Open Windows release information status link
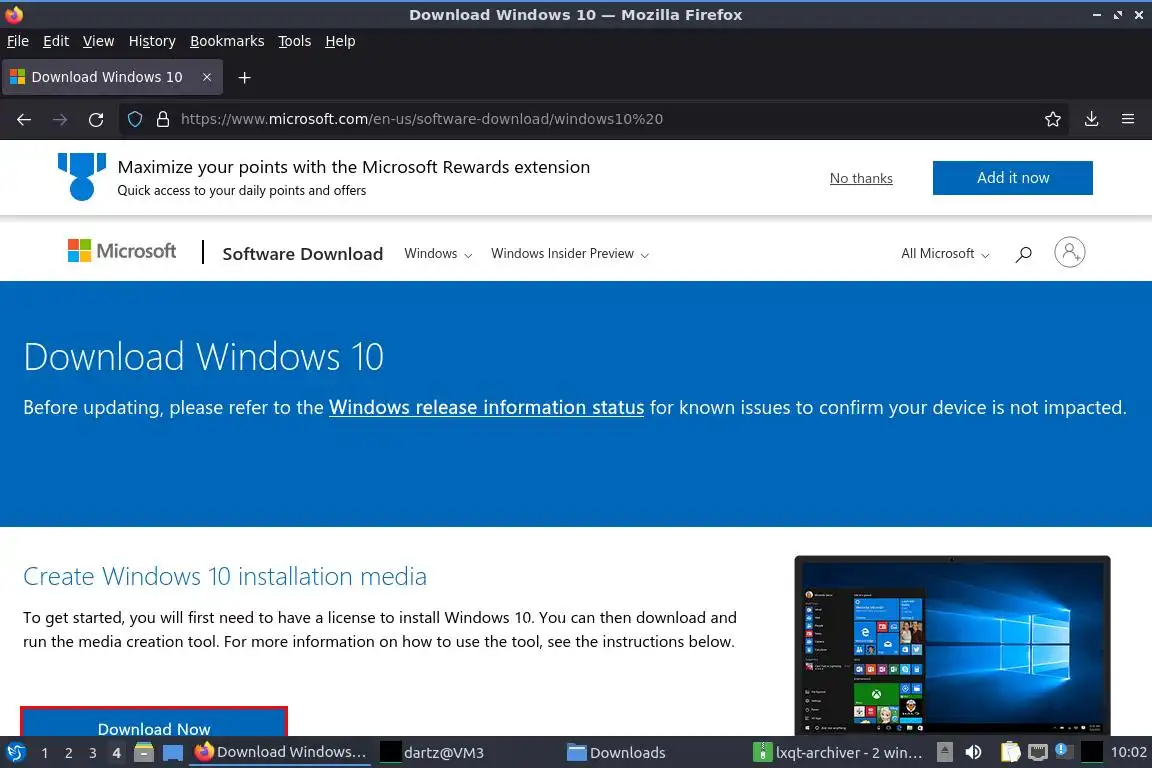 tap(486, 407)
